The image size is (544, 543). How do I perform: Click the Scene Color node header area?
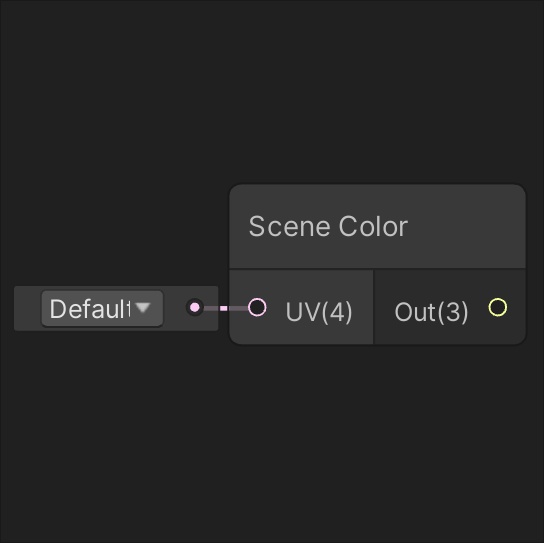(x=377, y=227)
